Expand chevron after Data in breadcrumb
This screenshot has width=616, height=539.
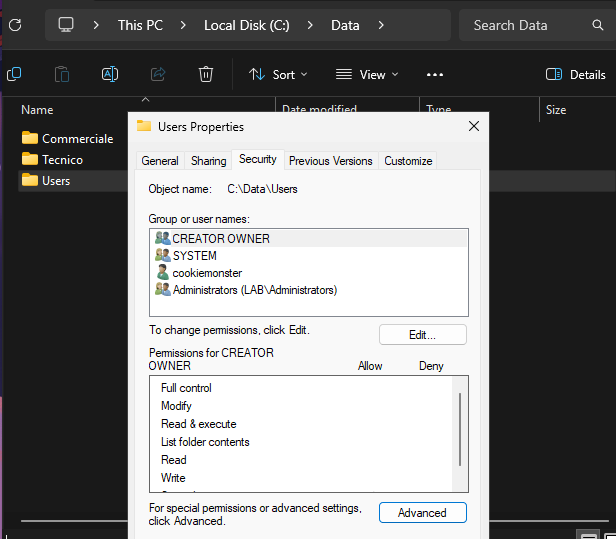[x=381, y=25]
